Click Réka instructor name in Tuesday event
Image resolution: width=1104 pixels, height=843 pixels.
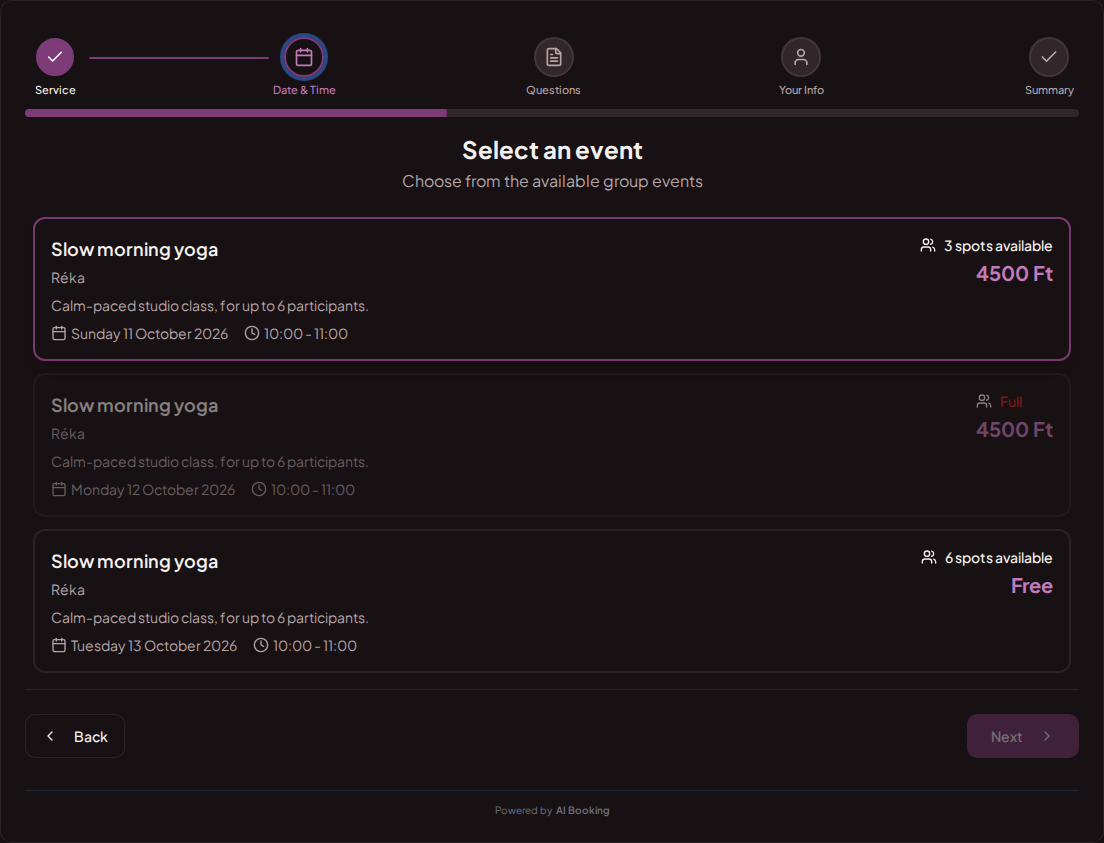coord(68,590)
